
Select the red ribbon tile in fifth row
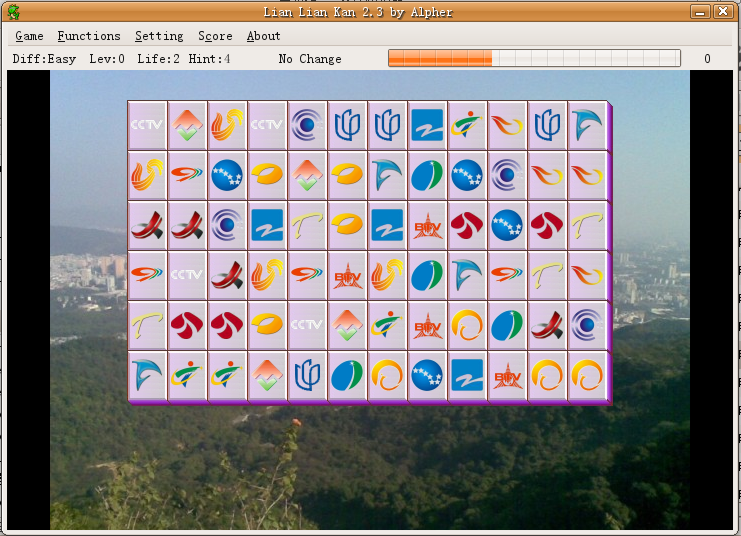547,326
